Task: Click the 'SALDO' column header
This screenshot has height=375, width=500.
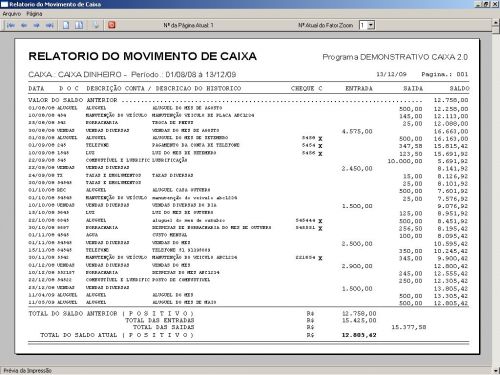Action: tap(459, 89)
